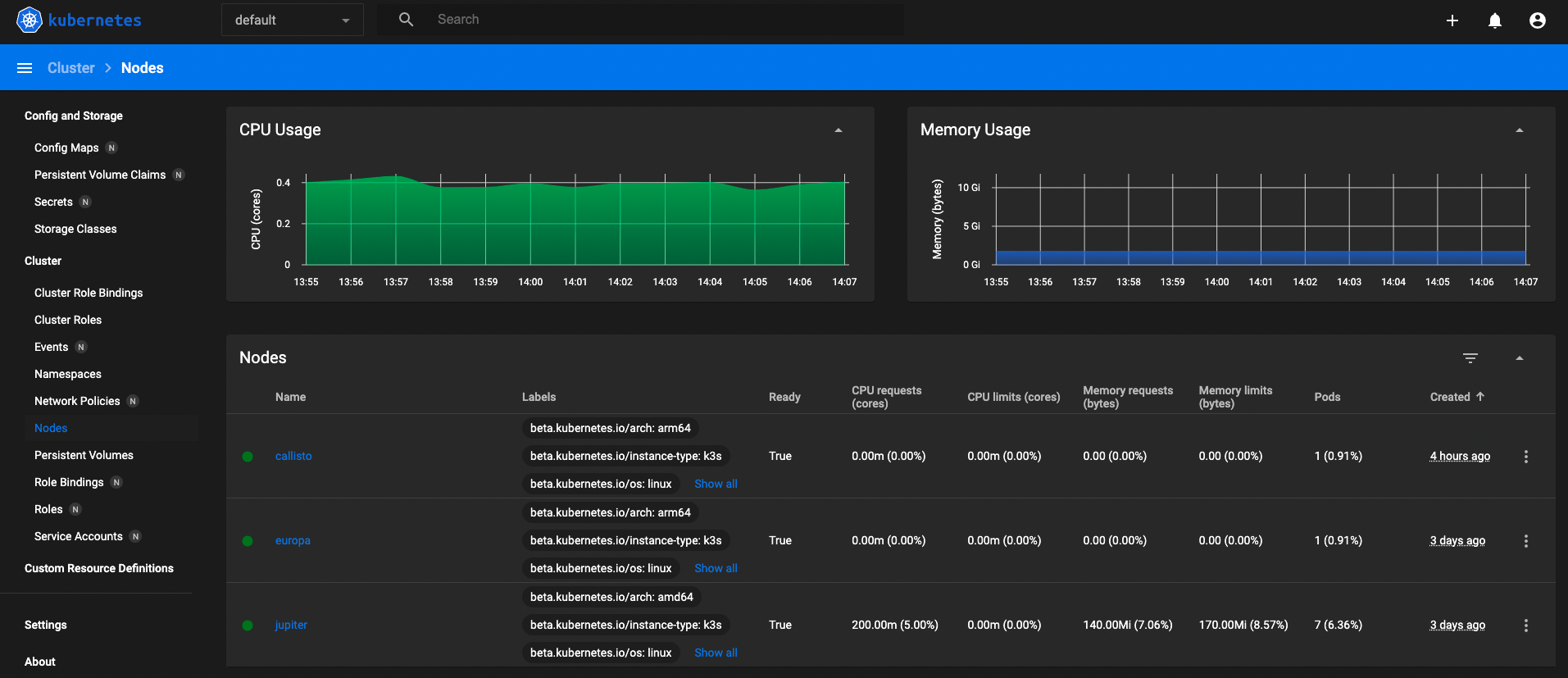Open the notifications bell
The image size is (1568, 678).
pyautogui.click(x=1495, y=20)
